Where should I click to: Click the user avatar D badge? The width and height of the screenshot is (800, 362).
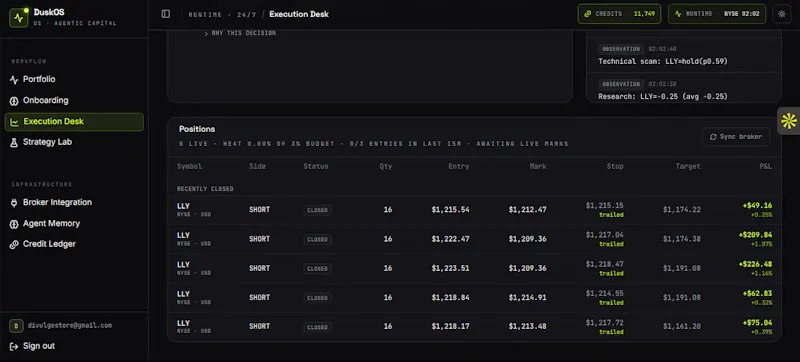pyautogui.click(x=16, y=326)
